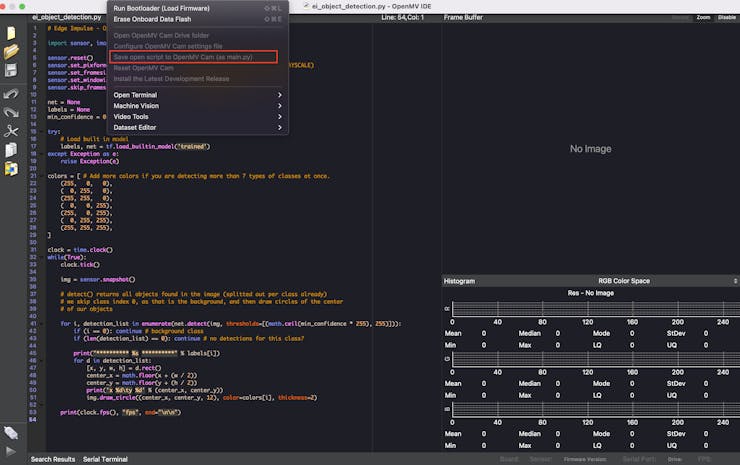Click the Redo arrow icon
The width and height of the screenshot is (740, 465).
tap(11, 111)
